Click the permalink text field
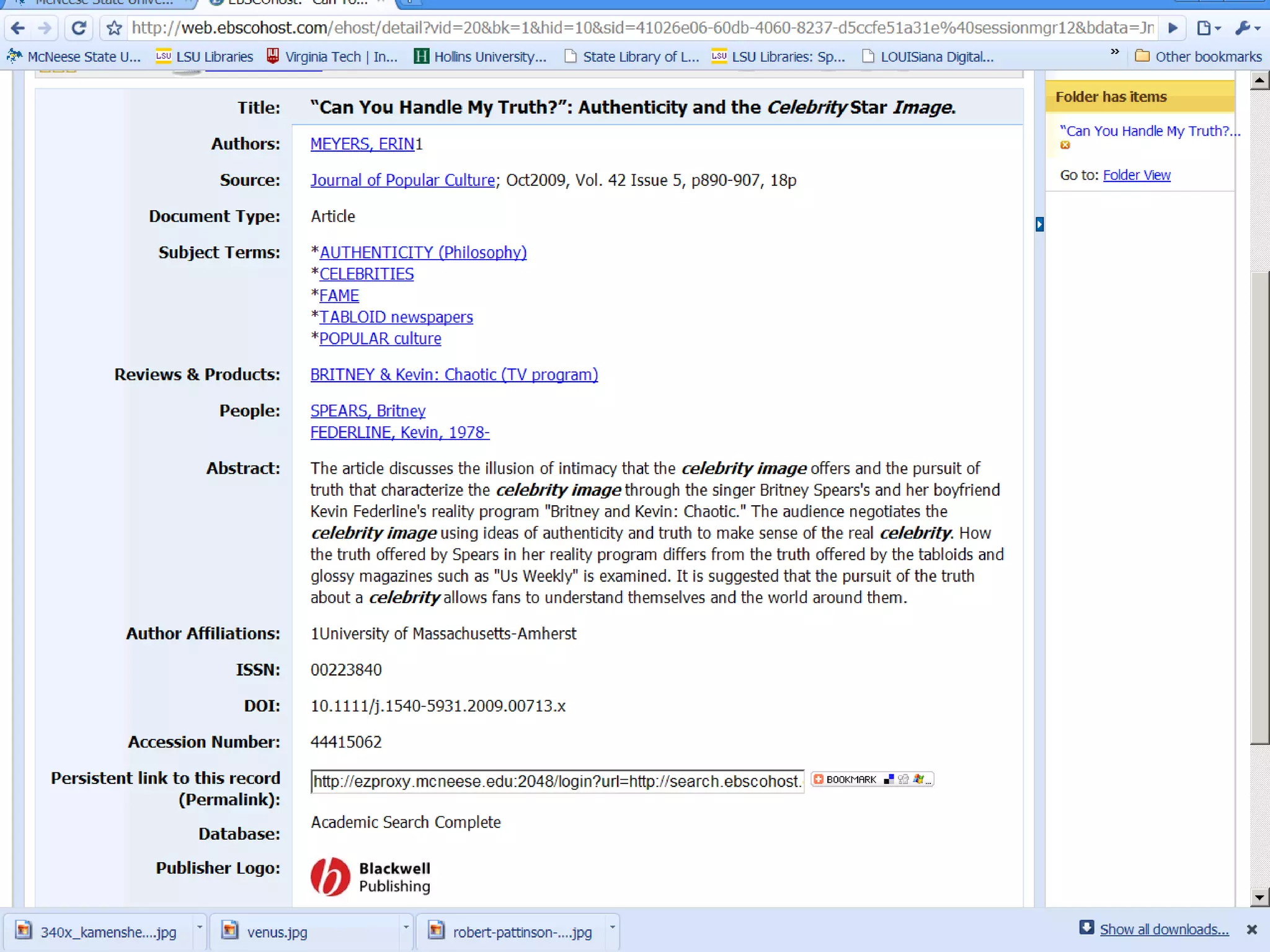Screen dimensions: 1270x952 pos(556,781)
